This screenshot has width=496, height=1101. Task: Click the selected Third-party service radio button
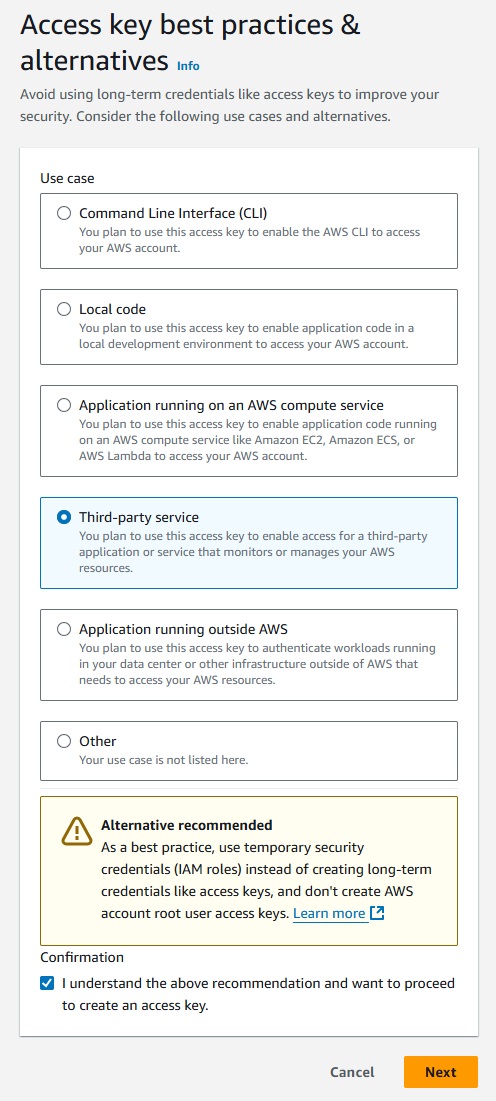pos(64,517)
